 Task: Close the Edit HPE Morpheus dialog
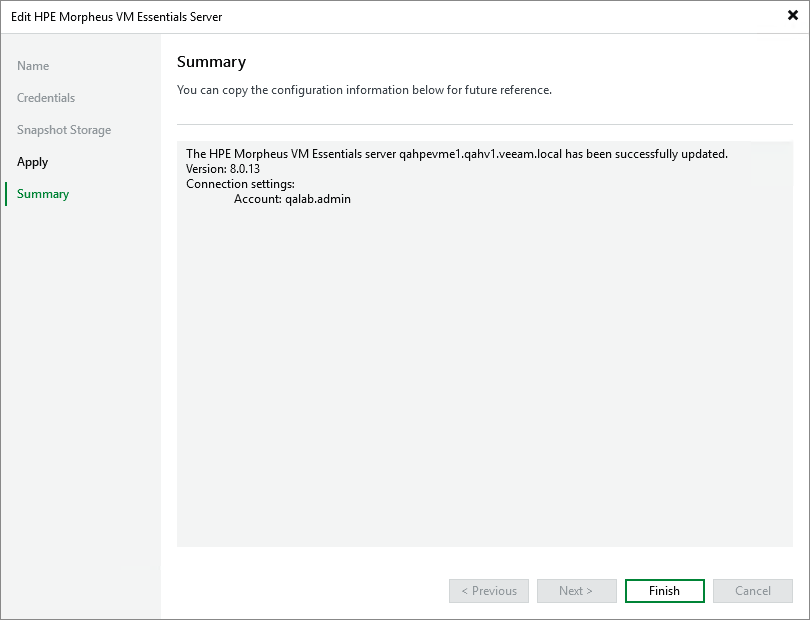793,16
